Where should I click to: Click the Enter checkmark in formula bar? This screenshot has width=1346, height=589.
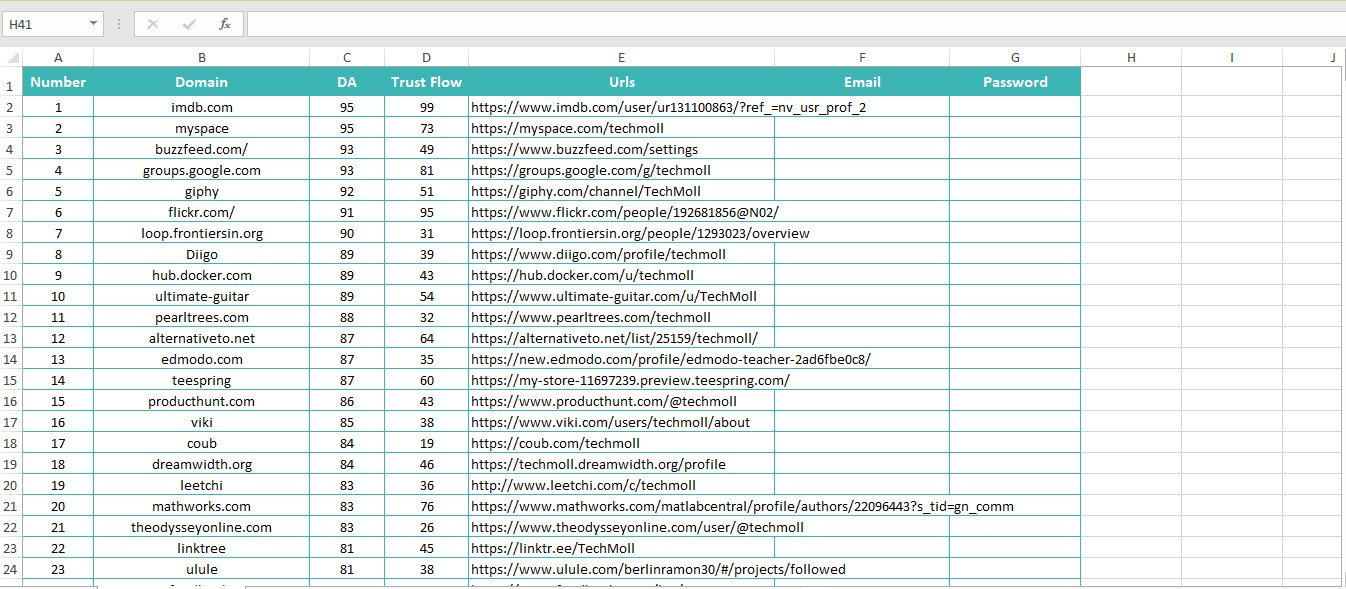coord(189,24)
